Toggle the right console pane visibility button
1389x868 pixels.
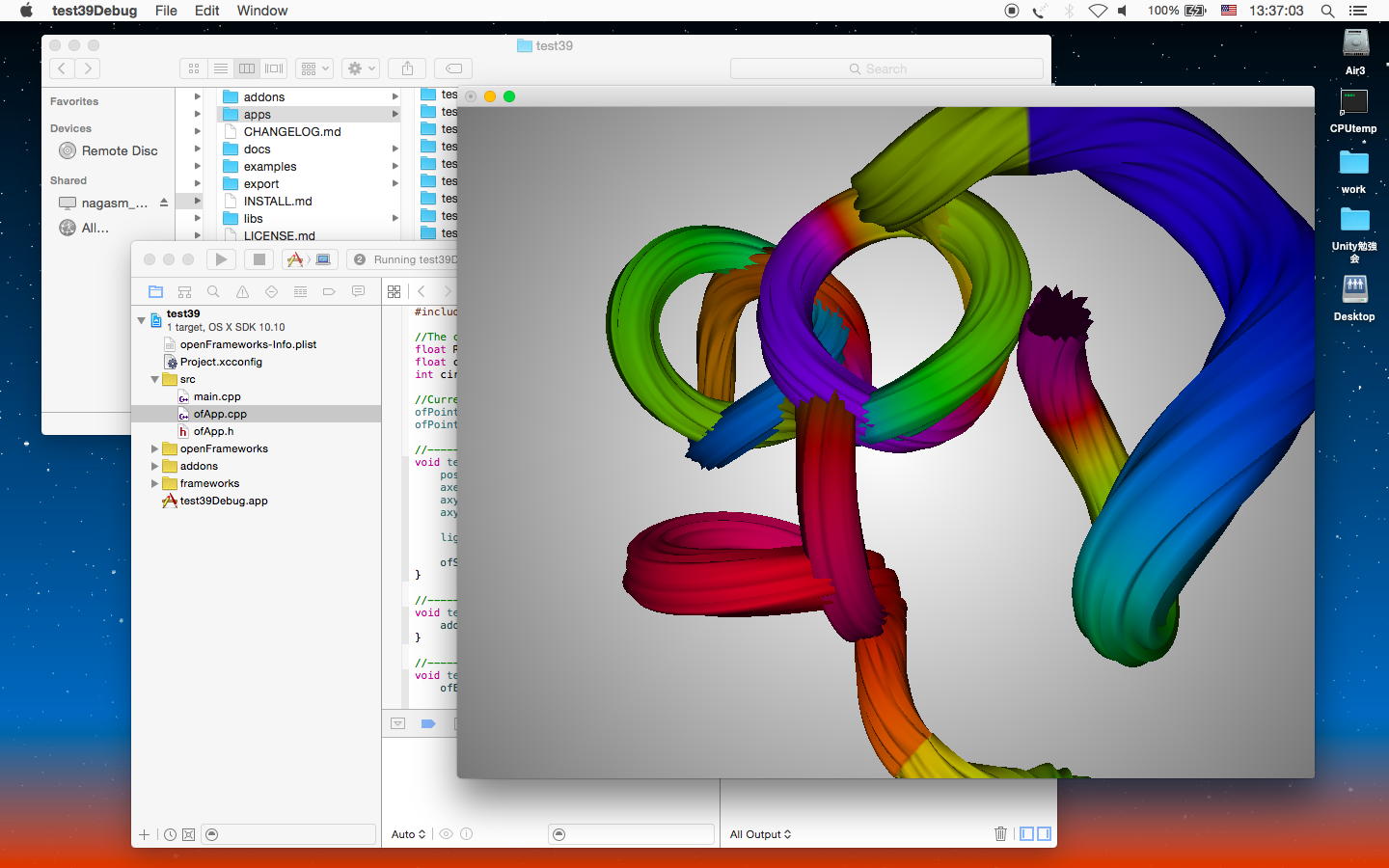(1044, 834)
